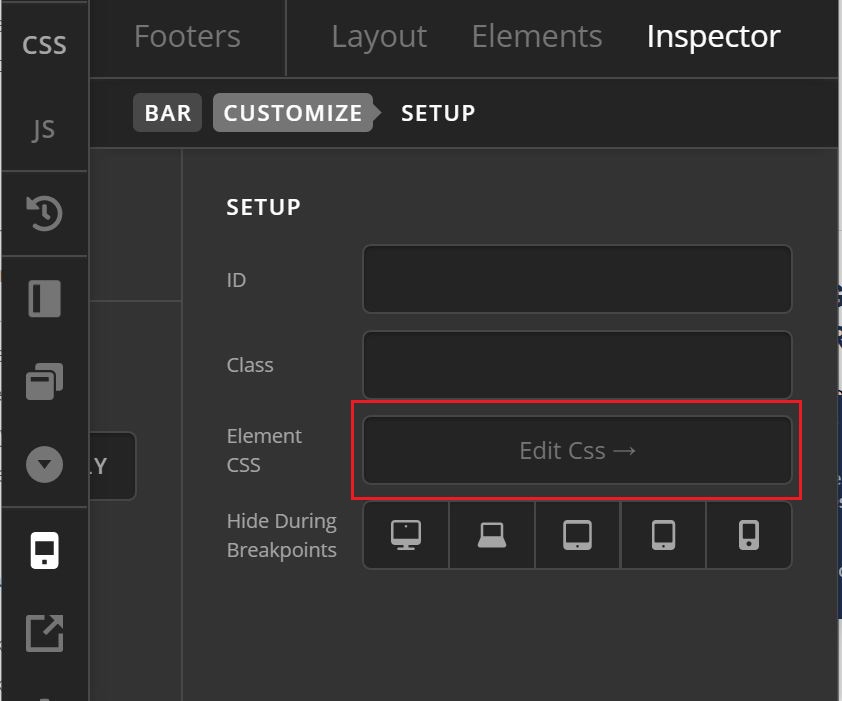Toggle the sidebar layout panel icon
This screenshot has height=701, width=842.
pos(45,298)
